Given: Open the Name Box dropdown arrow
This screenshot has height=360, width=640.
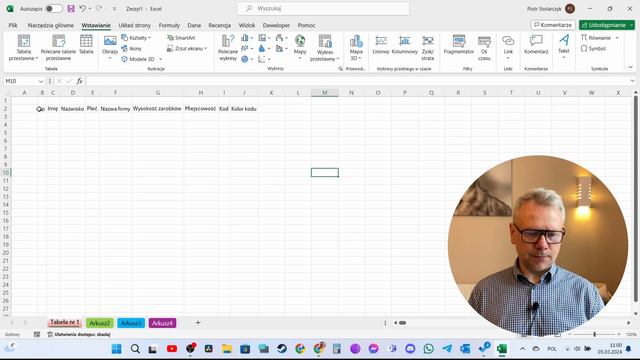Looking at the screenshot, I should click(40, 81).
